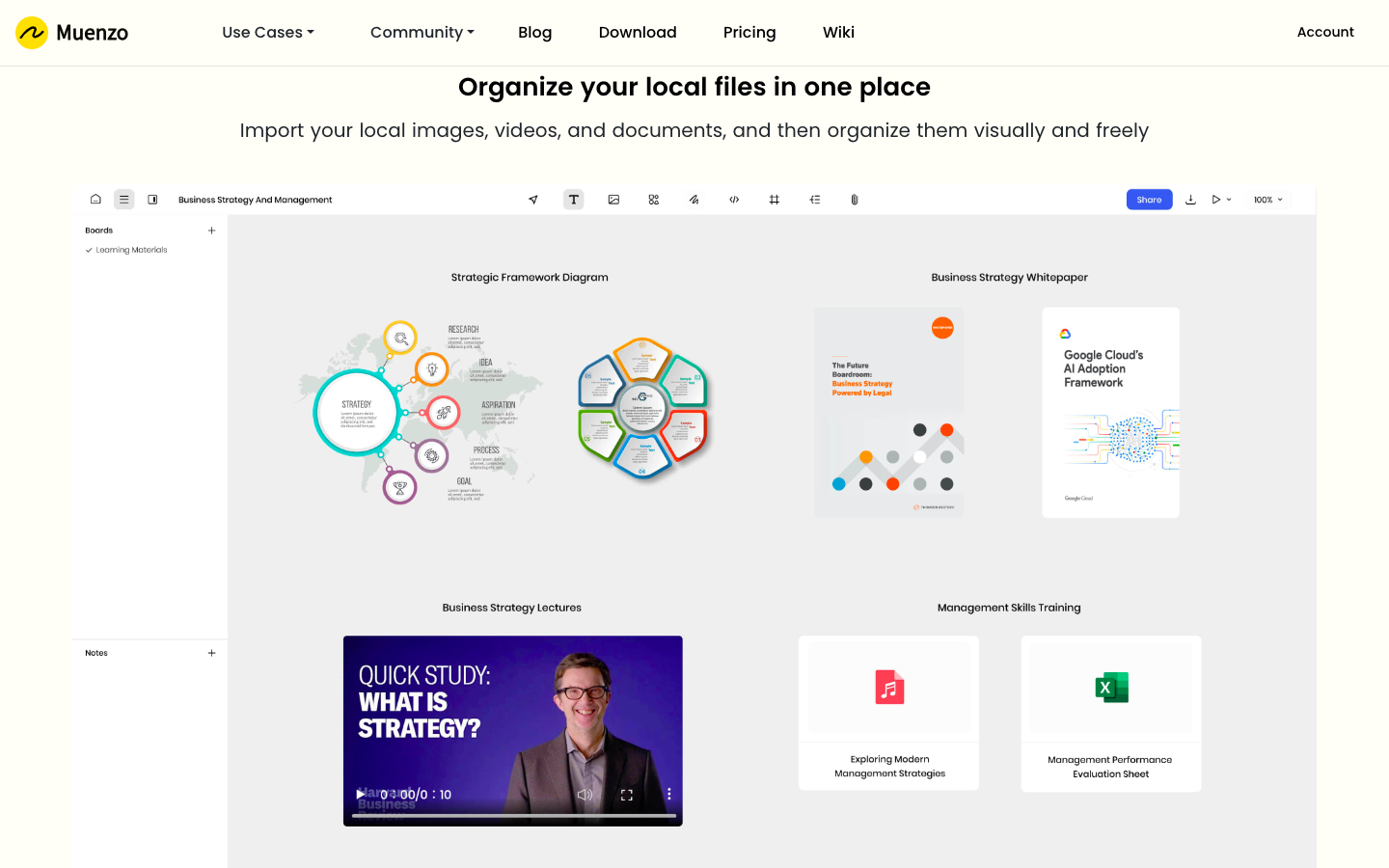
Task: Go to home via house icon
Action: 95,200
